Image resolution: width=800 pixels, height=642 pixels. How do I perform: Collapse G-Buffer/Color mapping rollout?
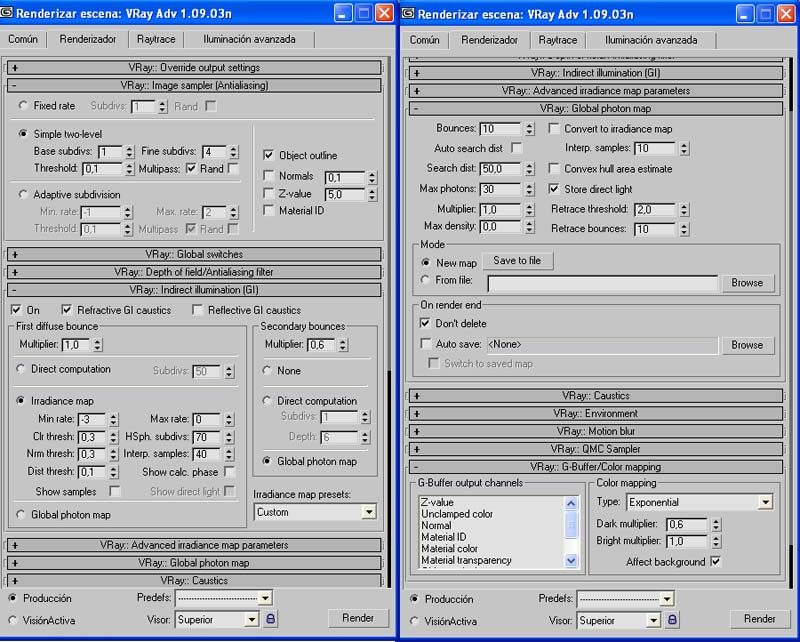[x=595, y=467]
